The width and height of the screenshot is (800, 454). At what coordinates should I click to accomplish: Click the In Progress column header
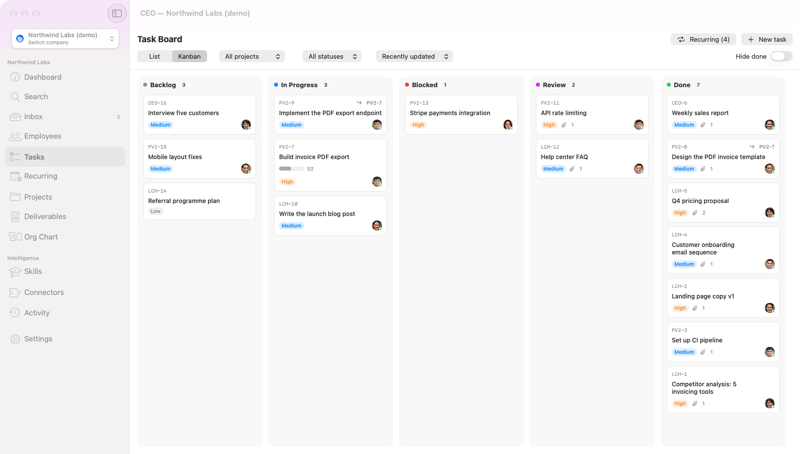(x=301, y=85)
